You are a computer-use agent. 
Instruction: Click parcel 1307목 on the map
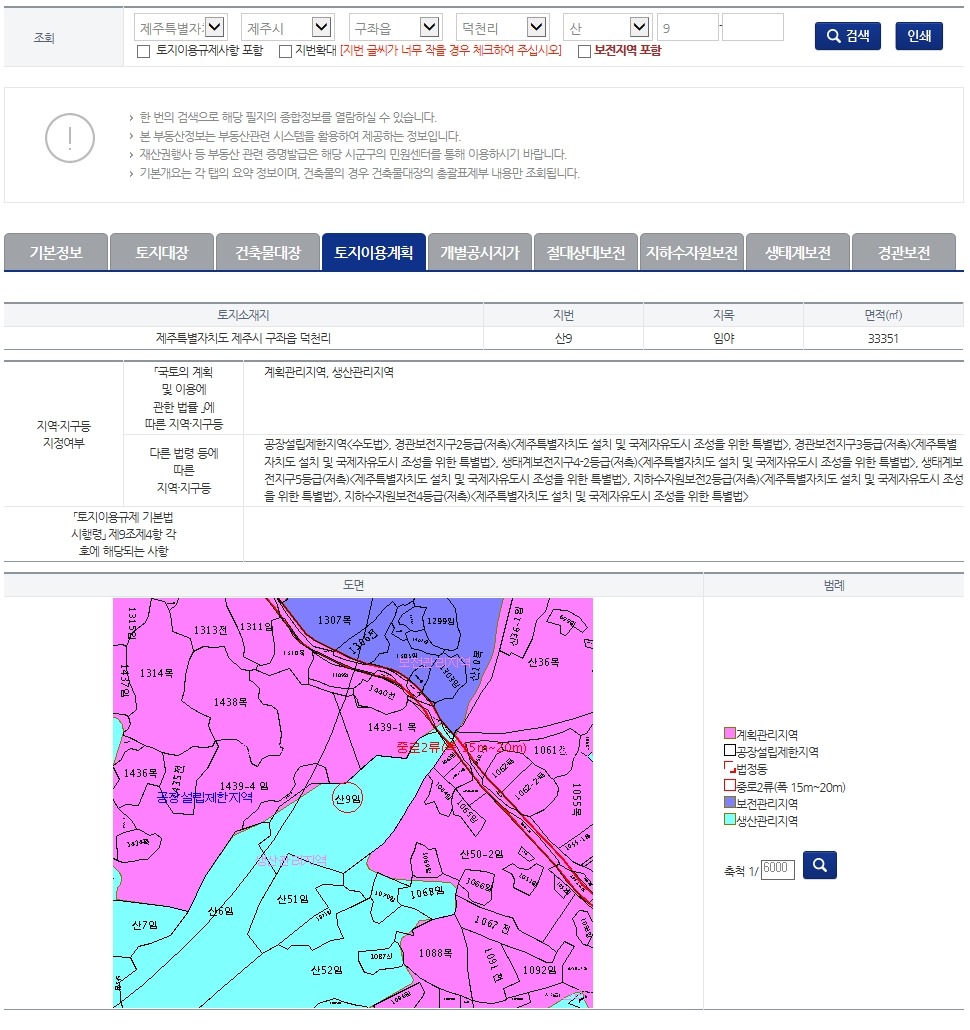pos(334,619)
